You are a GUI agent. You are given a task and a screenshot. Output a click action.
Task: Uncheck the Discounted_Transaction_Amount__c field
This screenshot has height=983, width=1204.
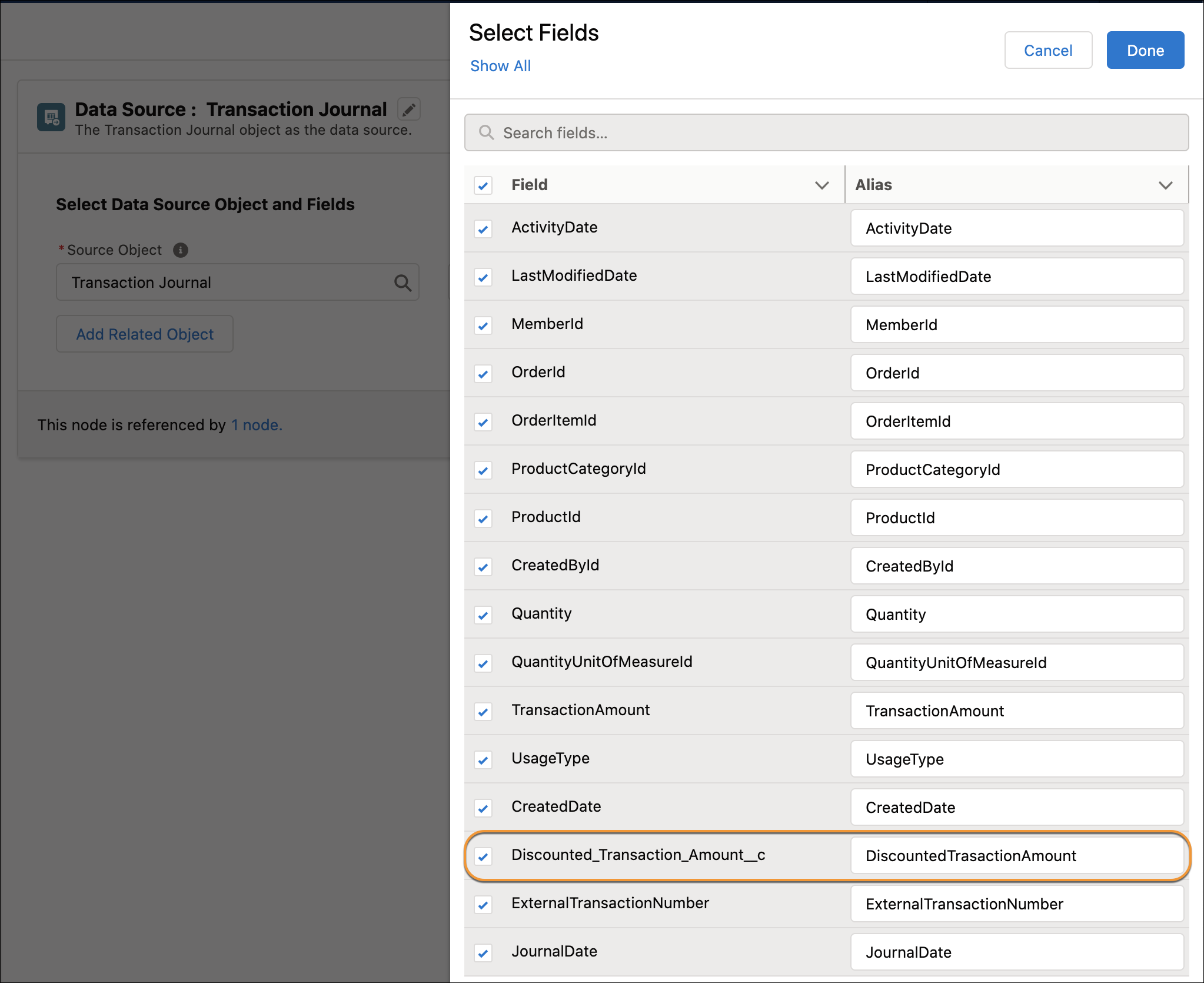(483, 856)
